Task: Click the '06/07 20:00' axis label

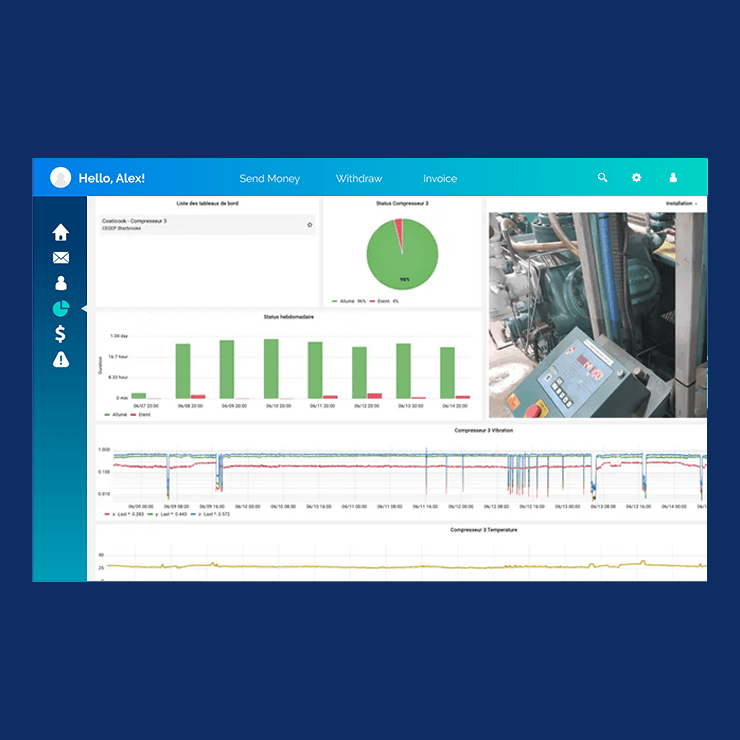Action: pos(146,406)
